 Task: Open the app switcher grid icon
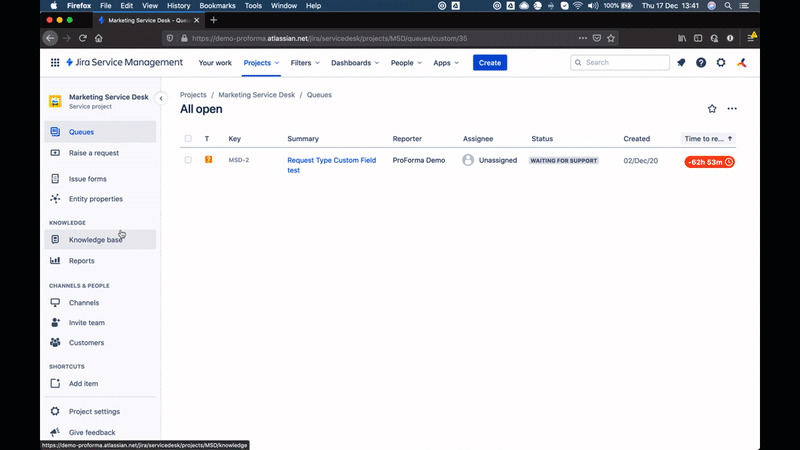[55, 63]
